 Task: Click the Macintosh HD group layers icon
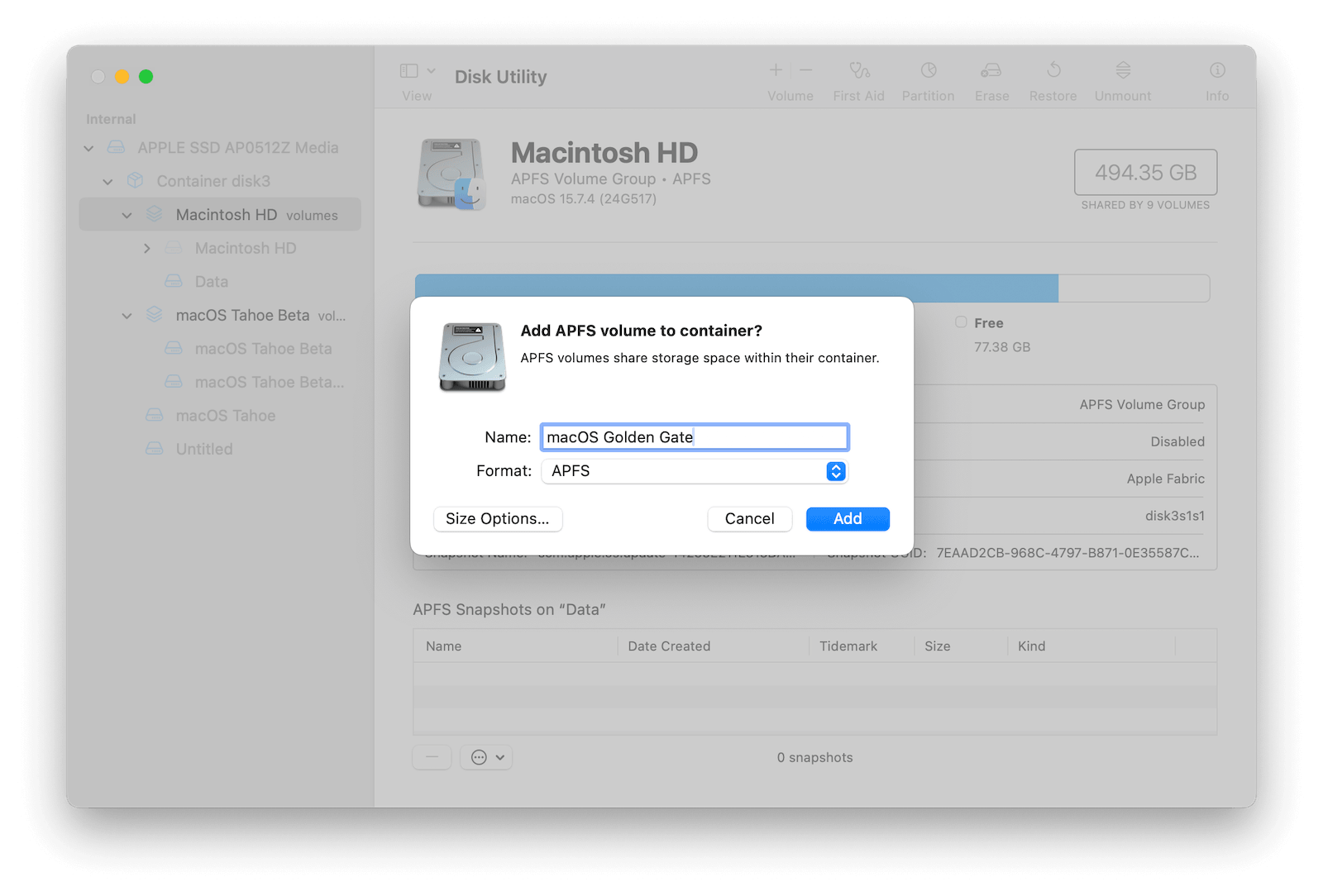[155, 214]
